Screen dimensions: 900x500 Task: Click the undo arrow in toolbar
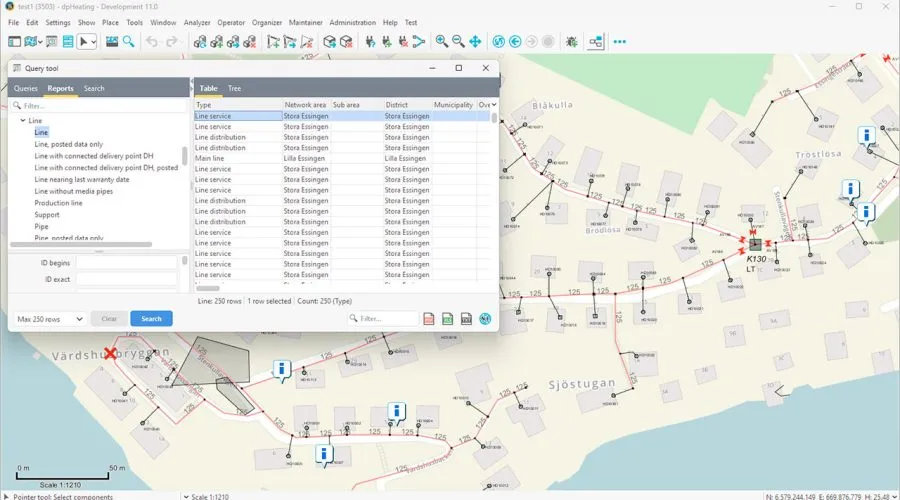point(152,41)
